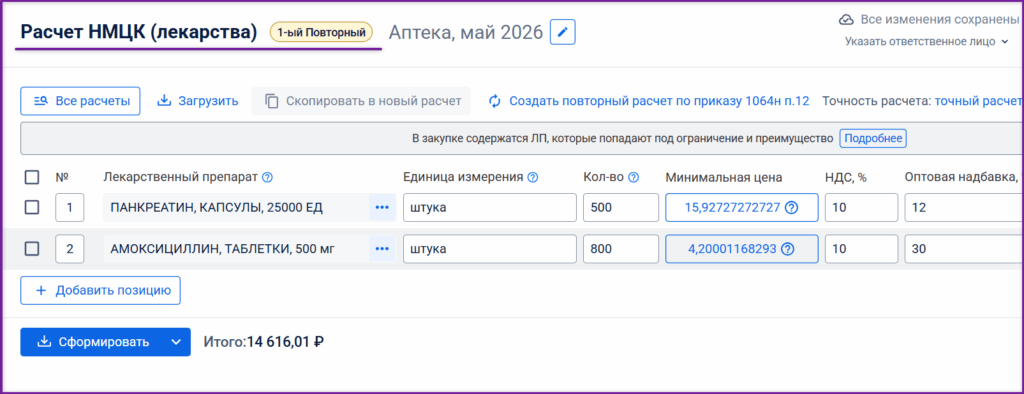Click the Все расчеты button
This screenshot has height=394, width=1024.
(80, 101)
